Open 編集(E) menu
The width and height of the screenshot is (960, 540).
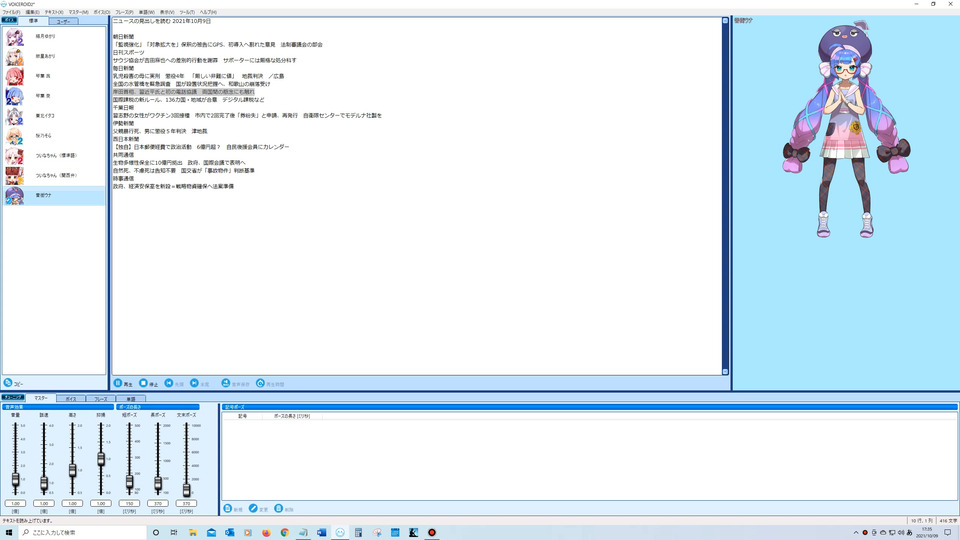point(32,12)
